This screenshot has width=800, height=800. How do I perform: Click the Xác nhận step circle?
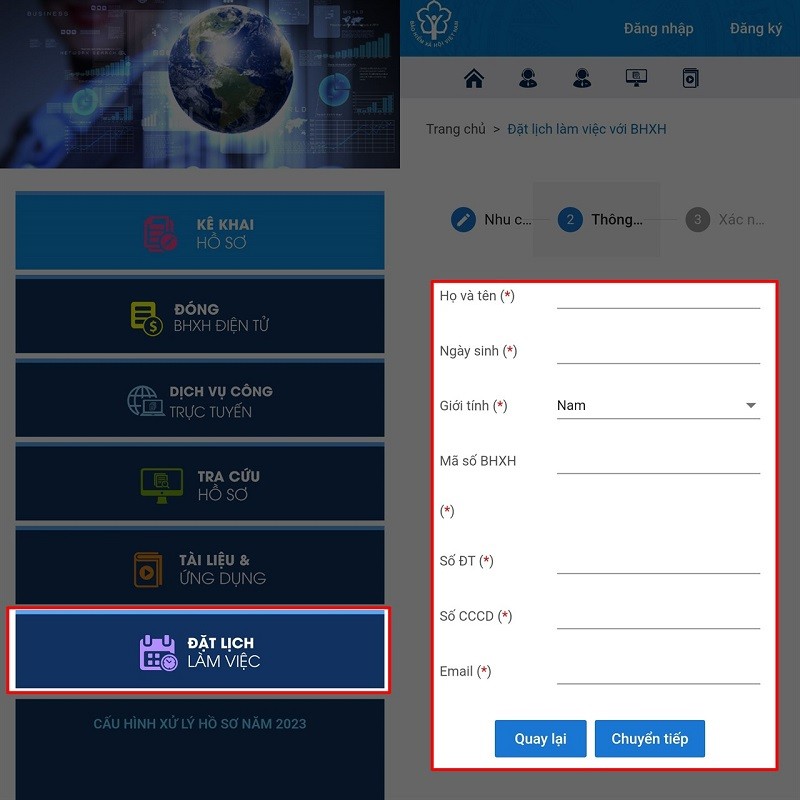click(x=697, y=219)
